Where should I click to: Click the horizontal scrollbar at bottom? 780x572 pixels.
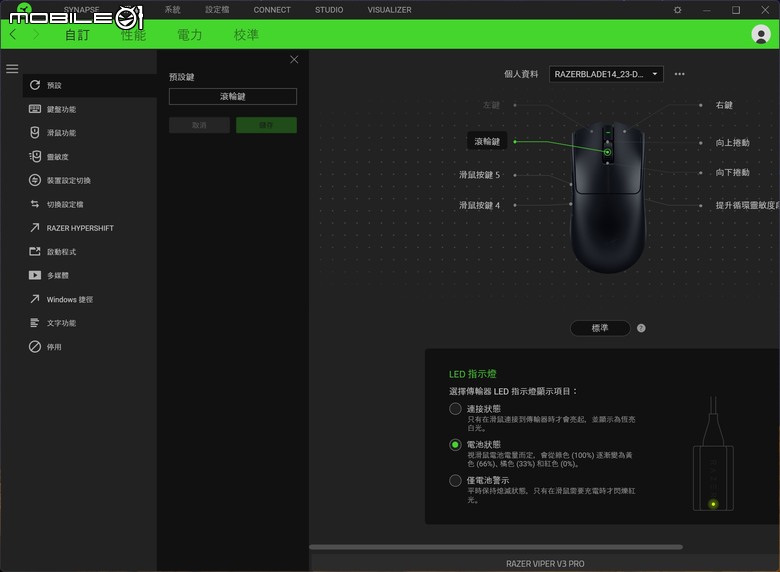click(495, 547)
